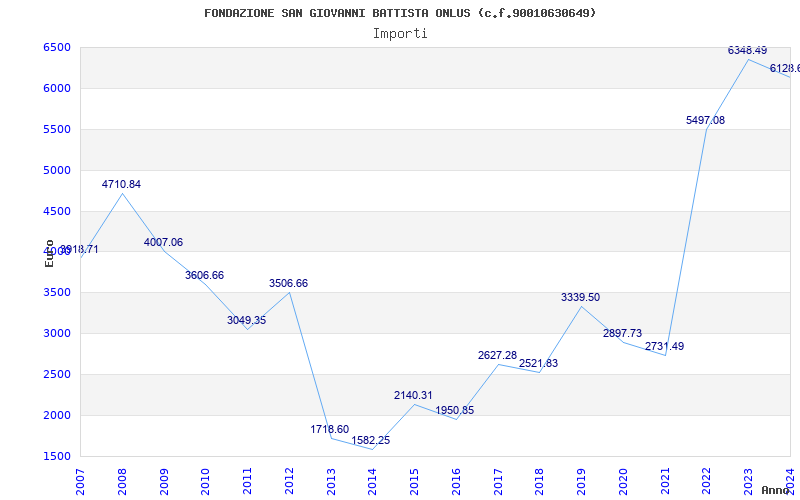Select the 3339.50 data label for 2019

click(x=580, y=298)
